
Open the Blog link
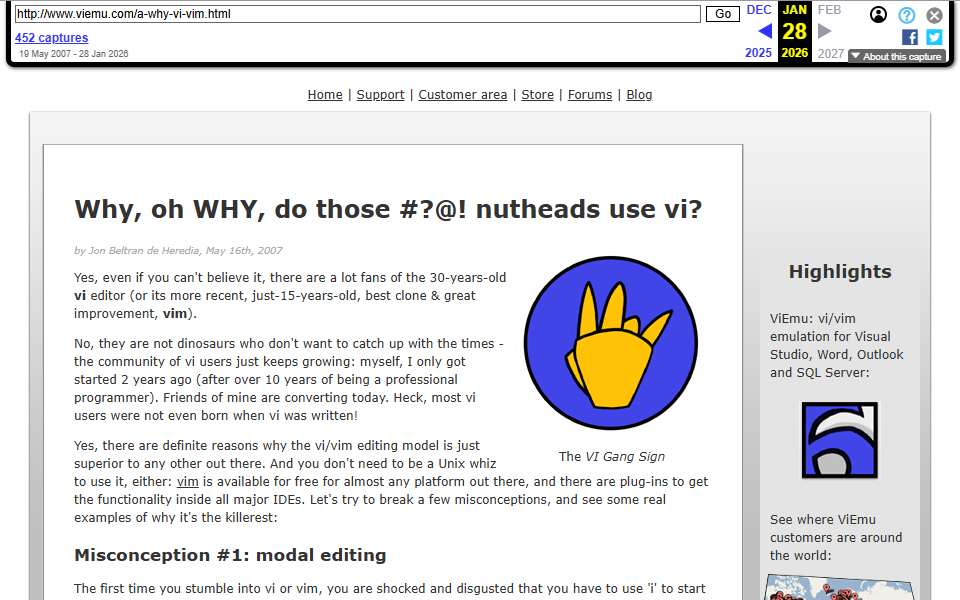pyautogui.click(x=639, y=94)
